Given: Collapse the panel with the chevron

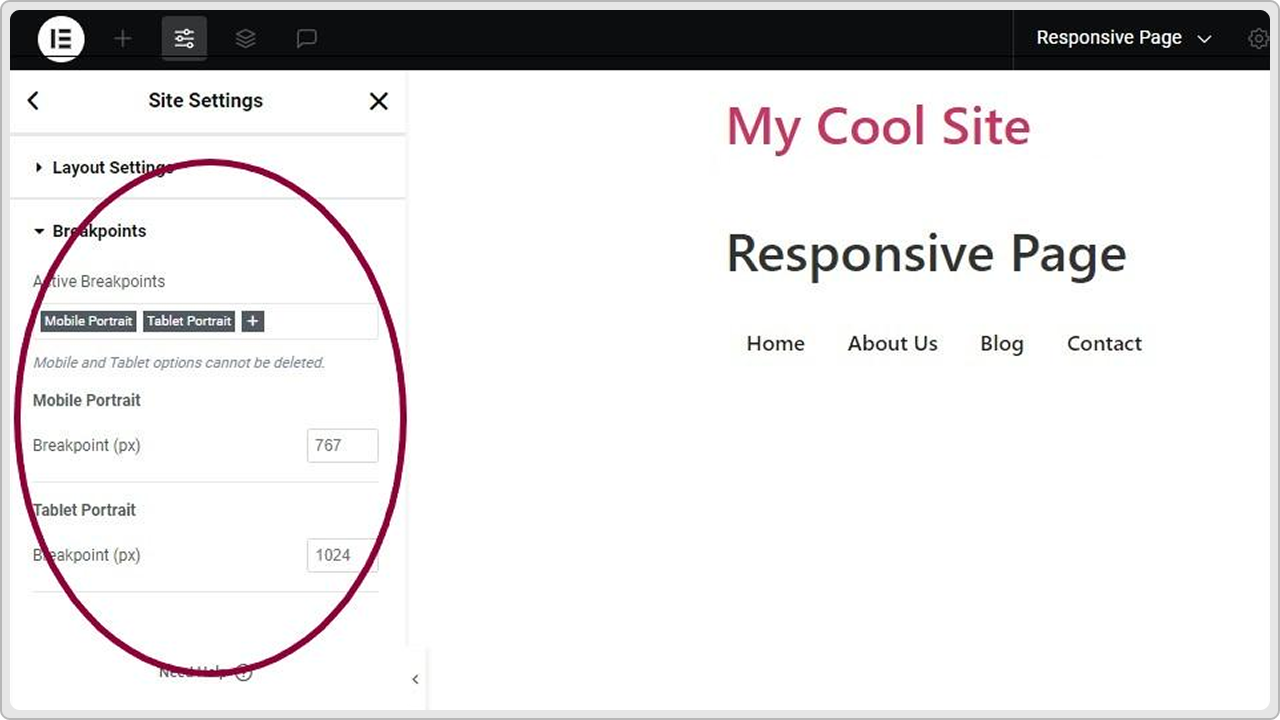Looking at the screenshot, I should 415,679.
